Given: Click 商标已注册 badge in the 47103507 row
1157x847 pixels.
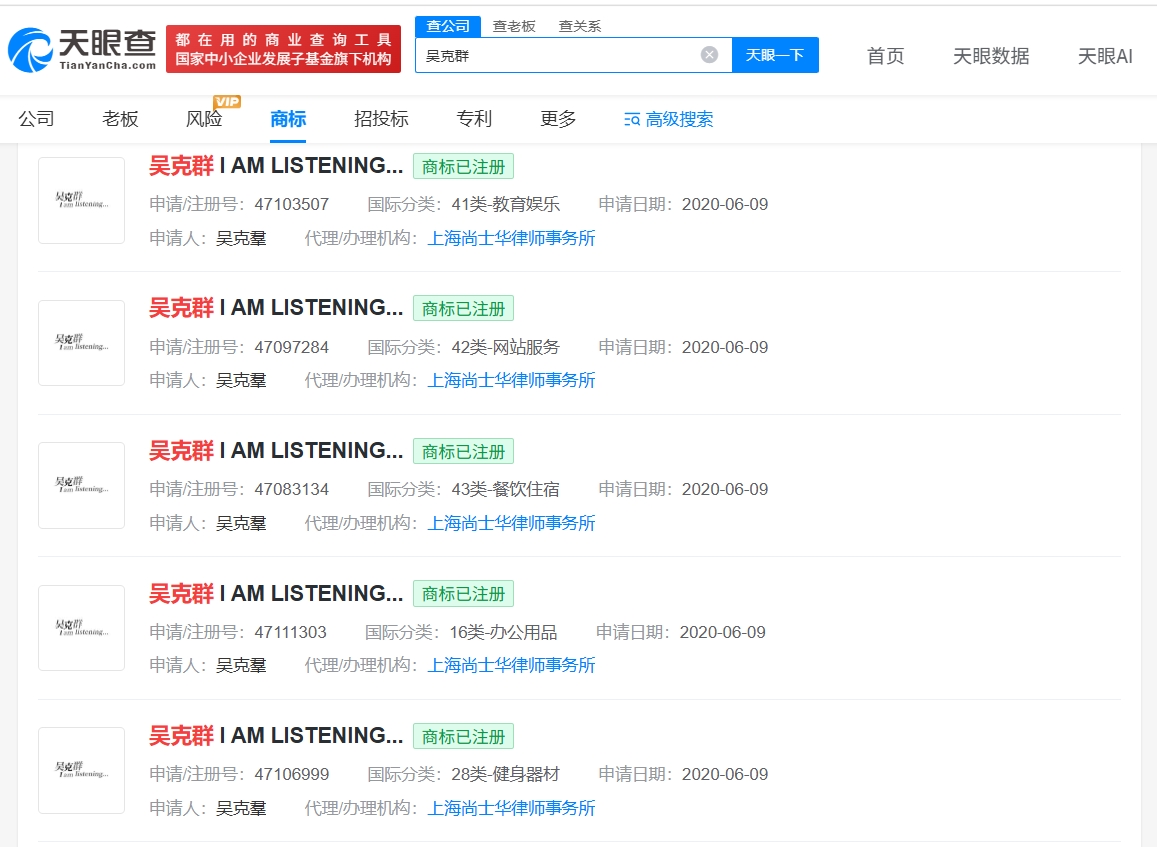Looking at the screenshot, I should pos(463,167).
